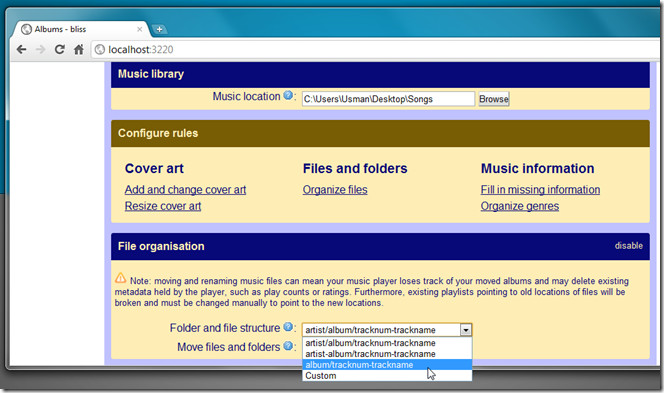
Task: Select the Albums - bliss tab
Action: (80, 29)
